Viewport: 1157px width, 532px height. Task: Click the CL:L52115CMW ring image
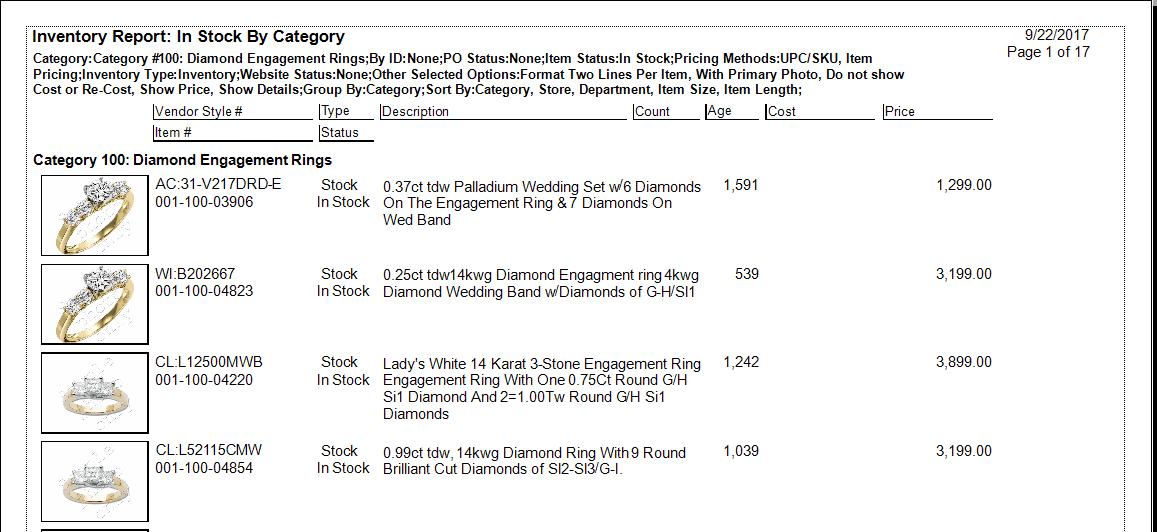pos(94,480)
